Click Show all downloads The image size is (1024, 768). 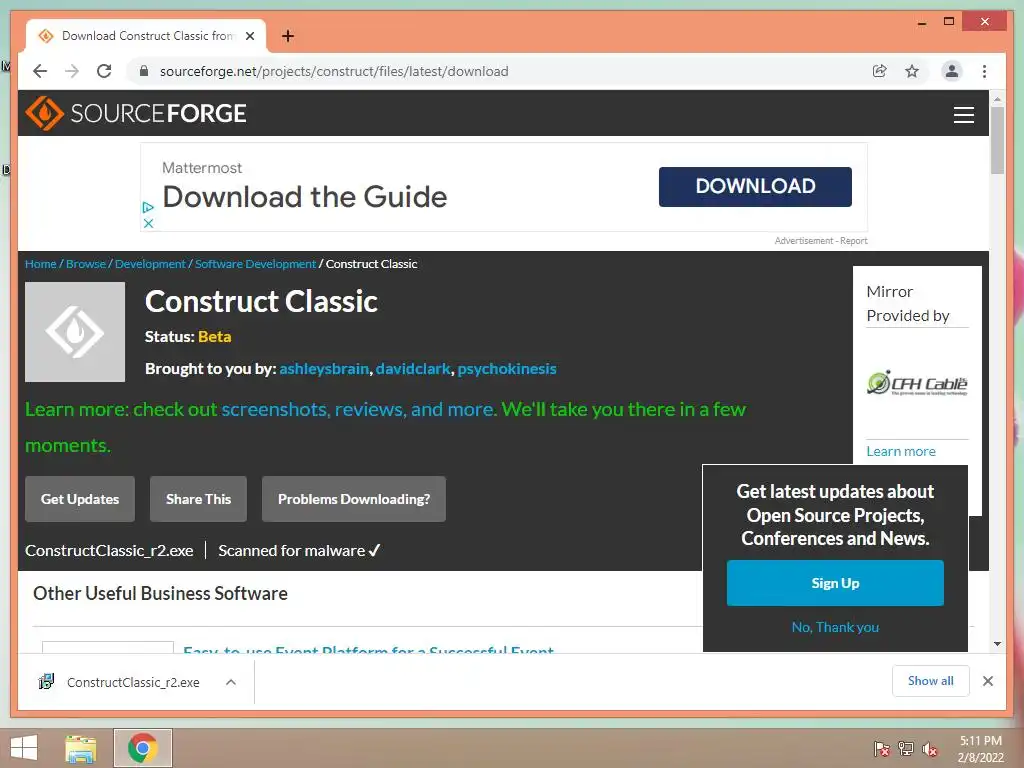(x=930, y=681)
